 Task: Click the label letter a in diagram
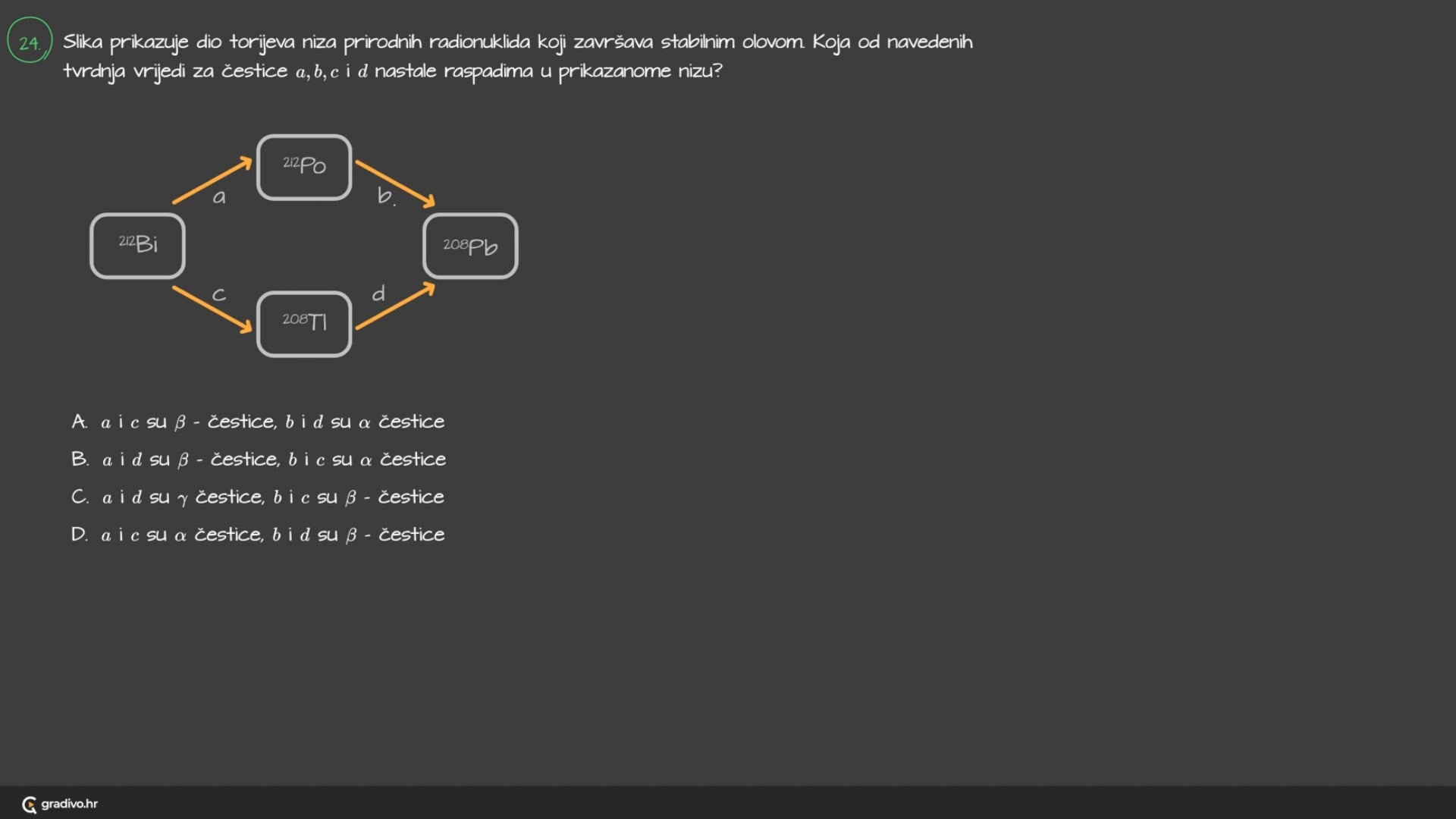tap(219, 198)
